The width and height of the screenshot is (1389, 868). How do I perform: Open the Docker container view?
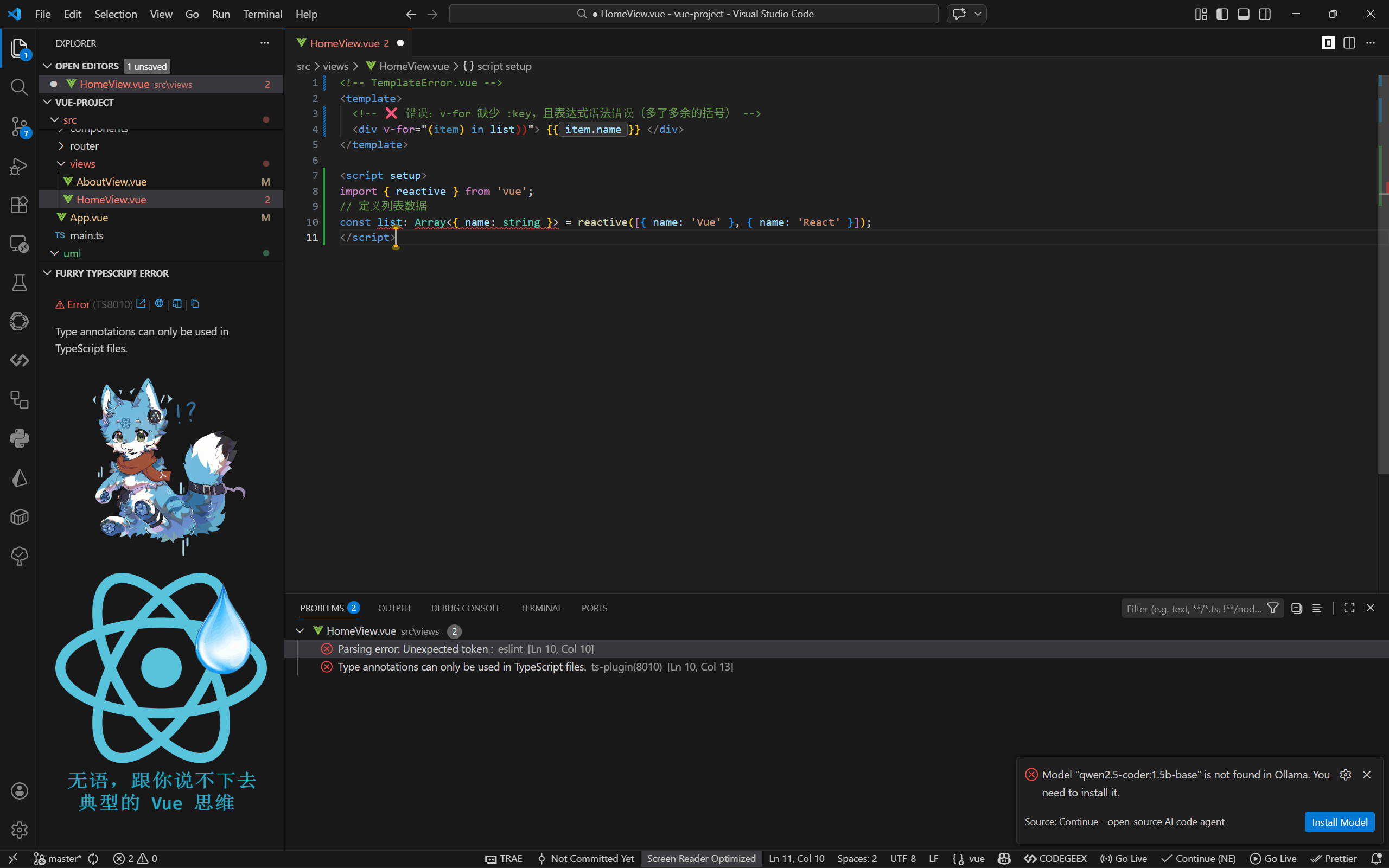coord(19,516)
